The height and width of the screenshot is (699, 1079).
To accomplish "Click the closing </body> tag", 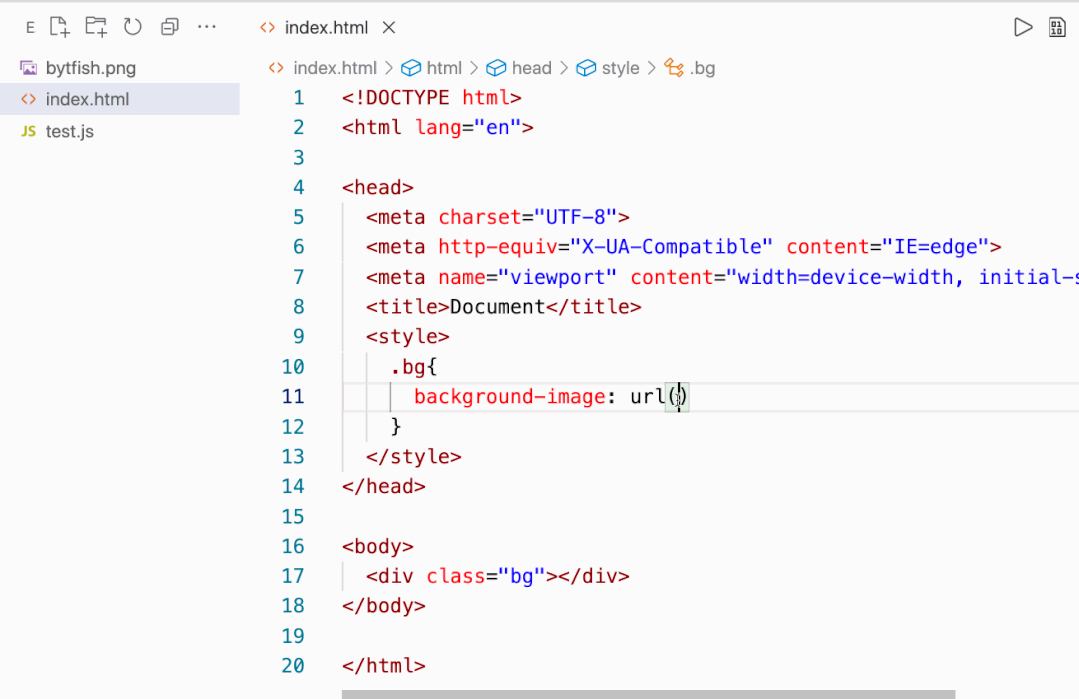I will coord(384,606).
